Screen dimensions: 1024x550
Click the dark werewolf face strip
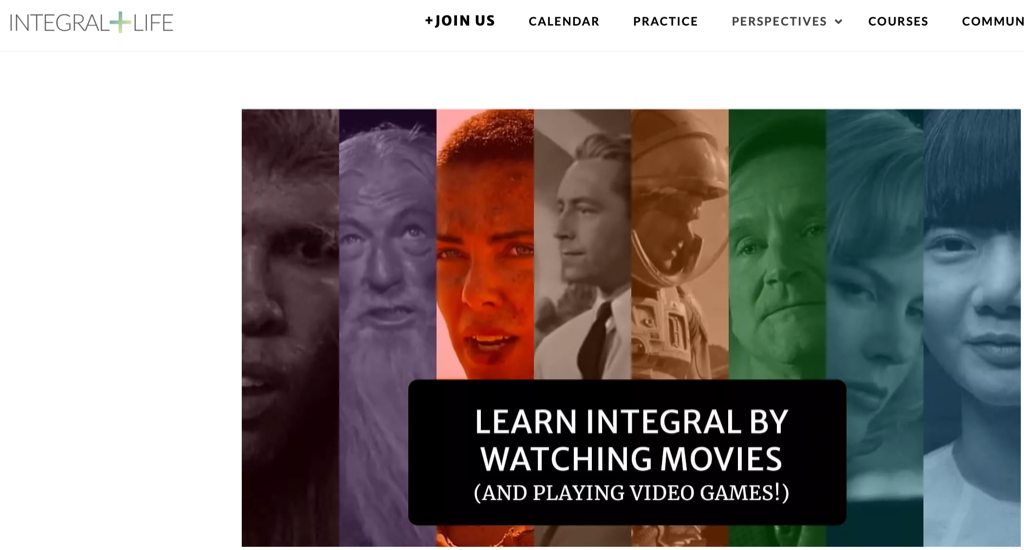coord(290,327)
